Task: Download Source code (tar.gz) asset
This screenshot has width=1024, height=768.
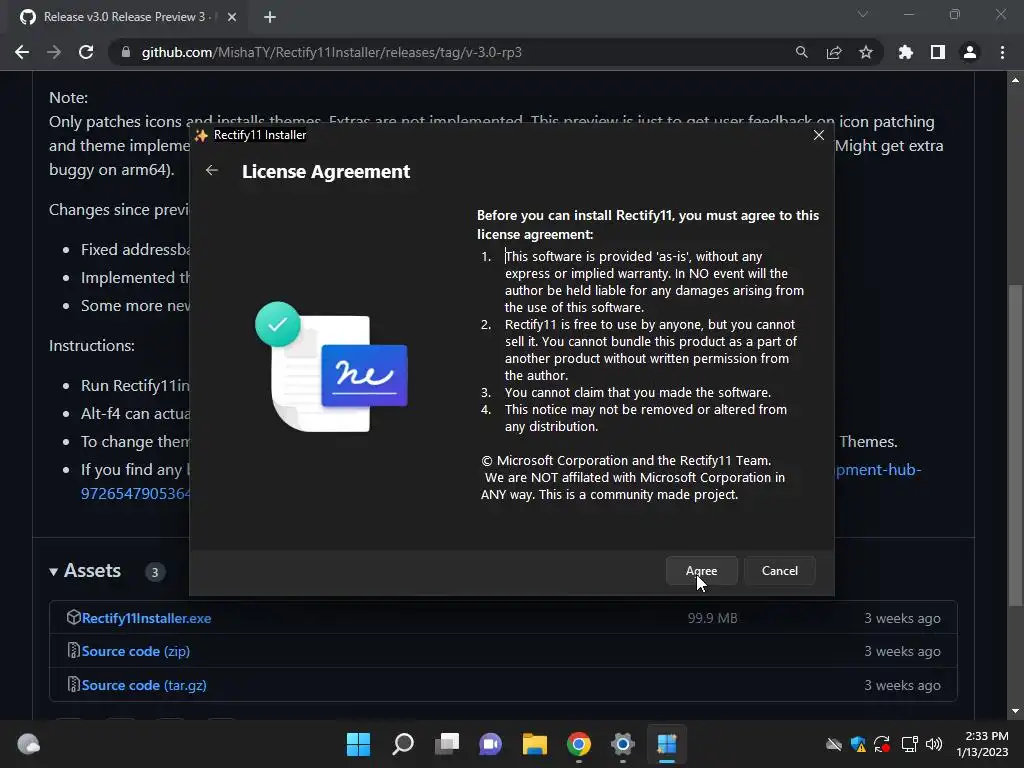Action: click(144, 685)
